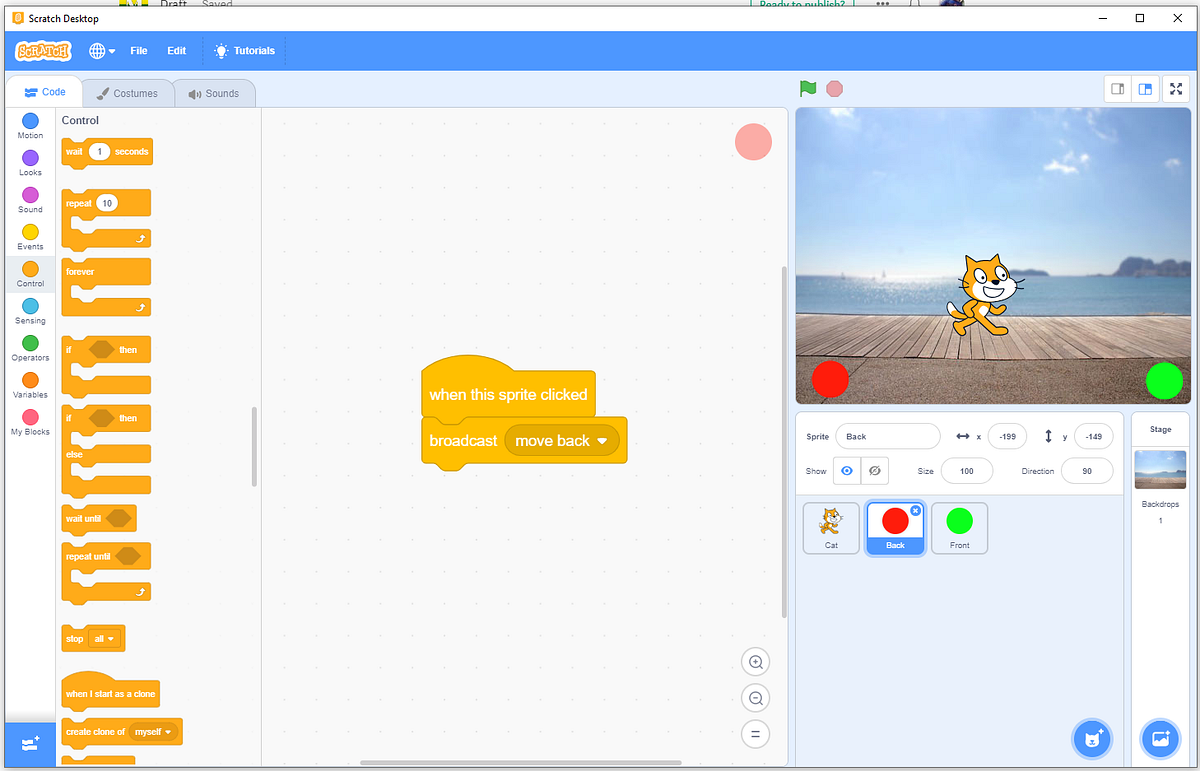The image size is (1200, 771).
Task: Switch to the Costumes tab
Action: click(127, 92)
